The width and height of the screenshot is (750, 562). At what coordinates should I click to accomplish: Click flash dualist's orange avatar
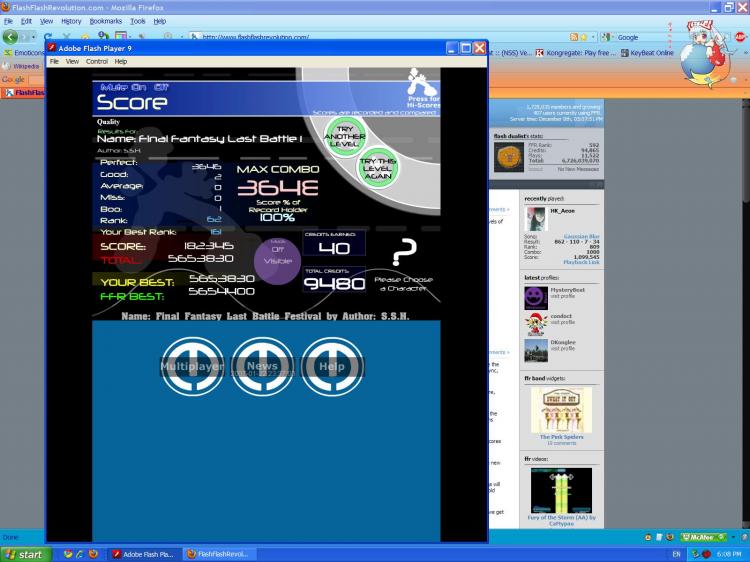[508, 157]
